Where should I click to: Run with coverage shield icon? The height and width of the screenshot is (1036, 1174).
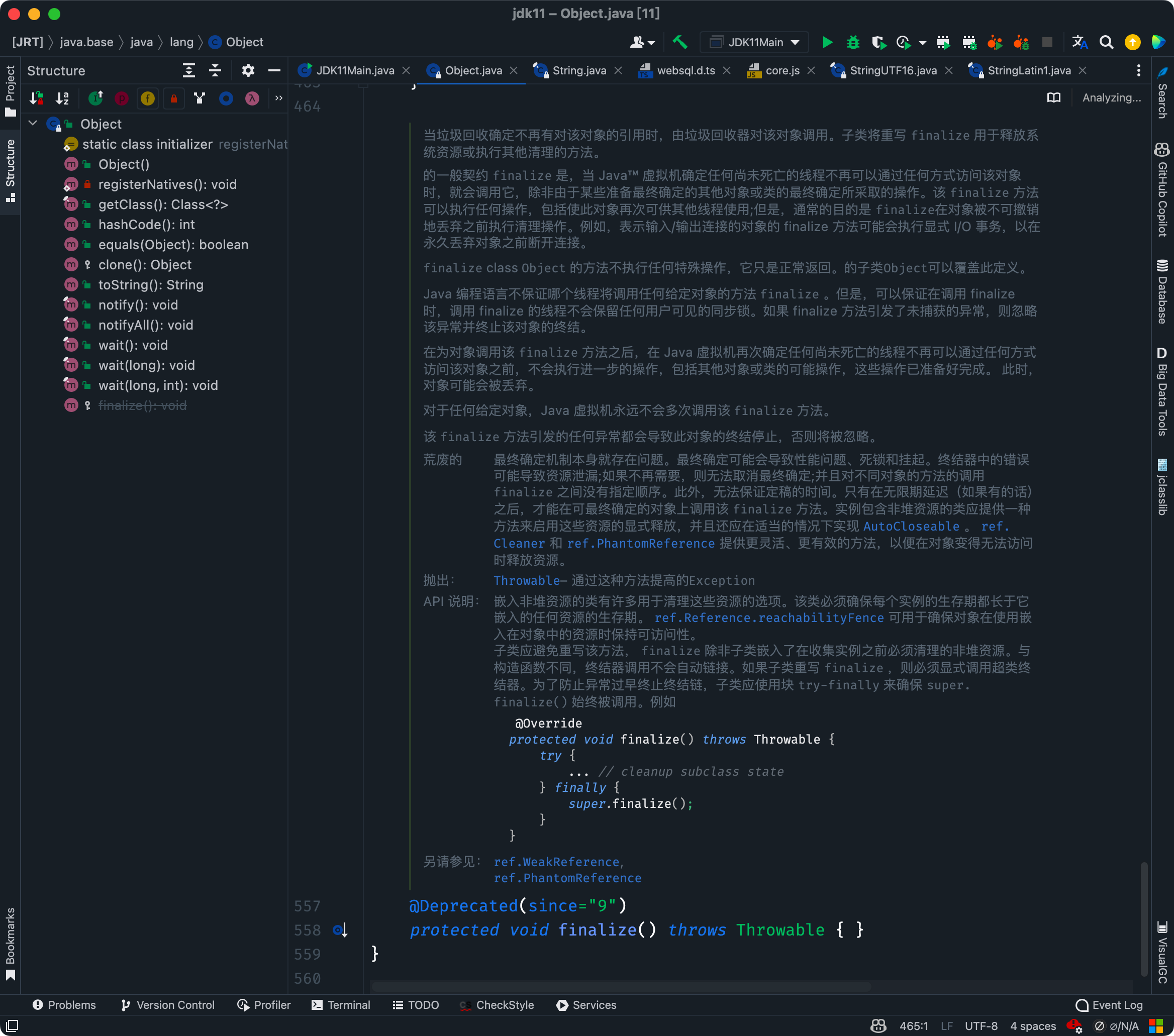tap(878, 43)
